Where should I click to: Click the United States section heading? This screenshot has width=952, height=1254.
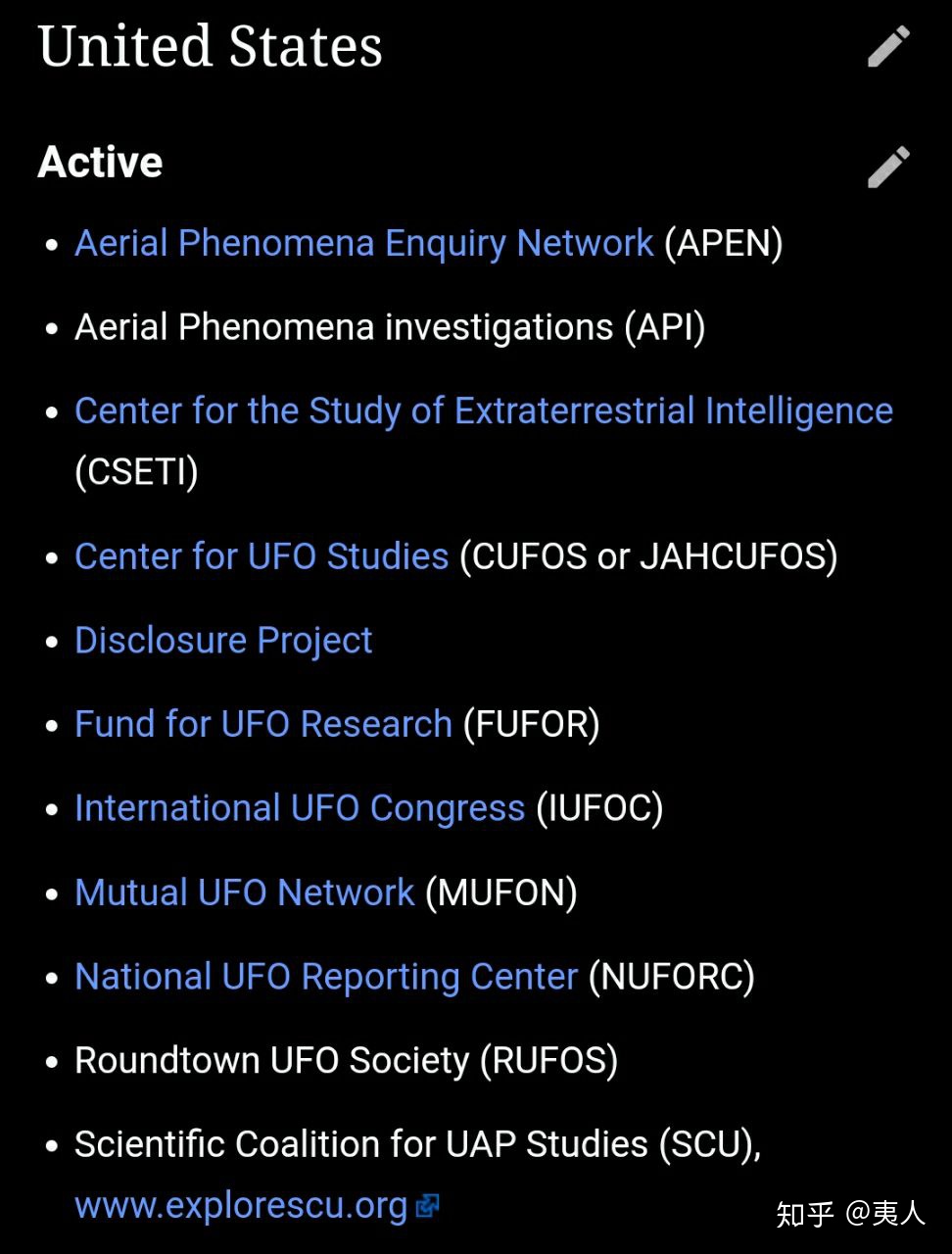210,47
